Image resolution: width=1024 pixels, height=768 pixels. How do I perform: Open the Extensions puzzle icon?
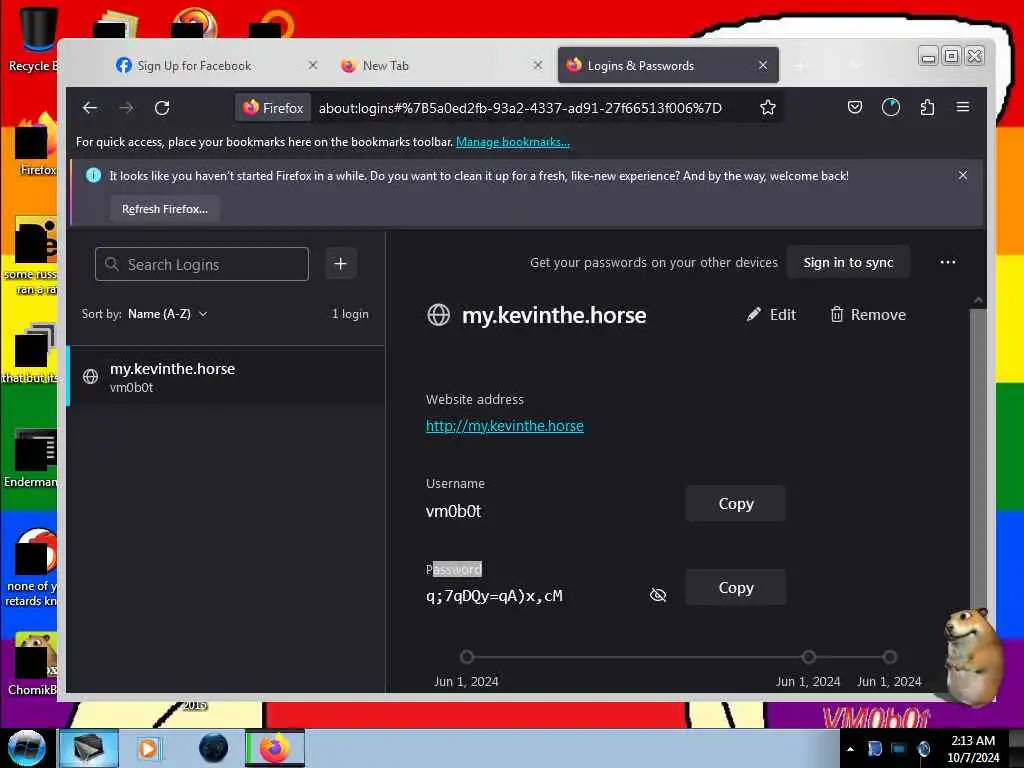point(927,107)
